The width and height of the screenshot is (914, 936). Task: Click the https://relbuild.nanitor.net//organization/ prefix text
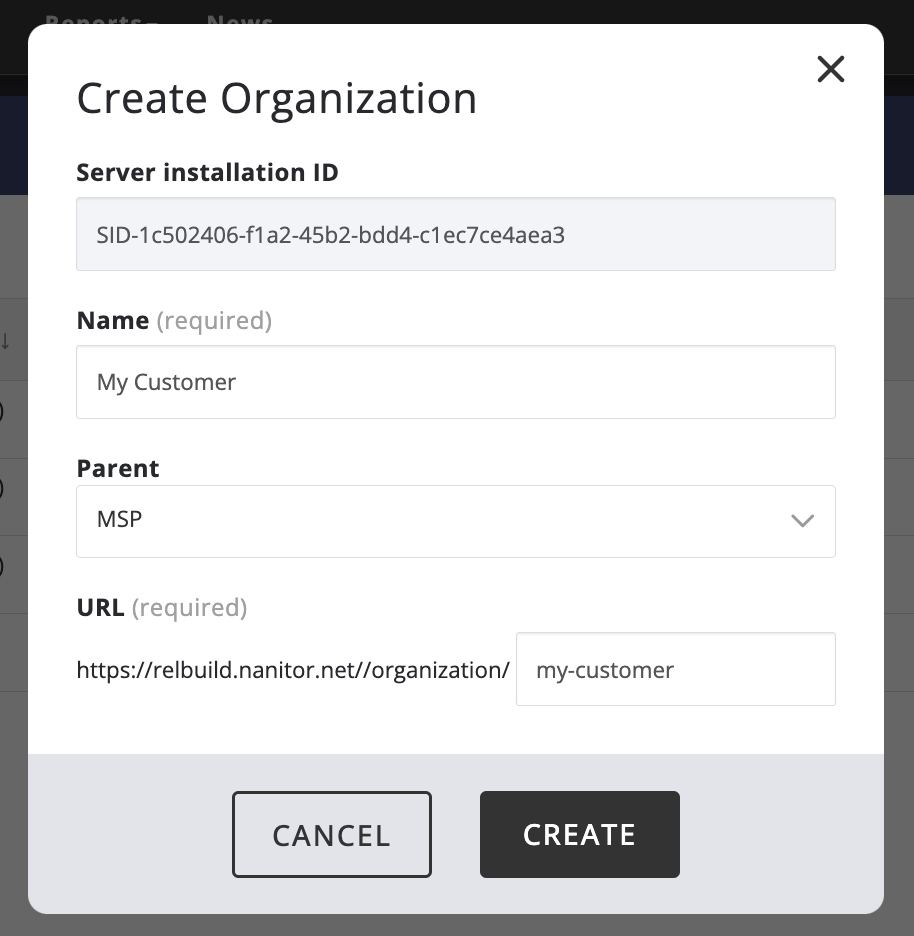[x=293, y=669]
